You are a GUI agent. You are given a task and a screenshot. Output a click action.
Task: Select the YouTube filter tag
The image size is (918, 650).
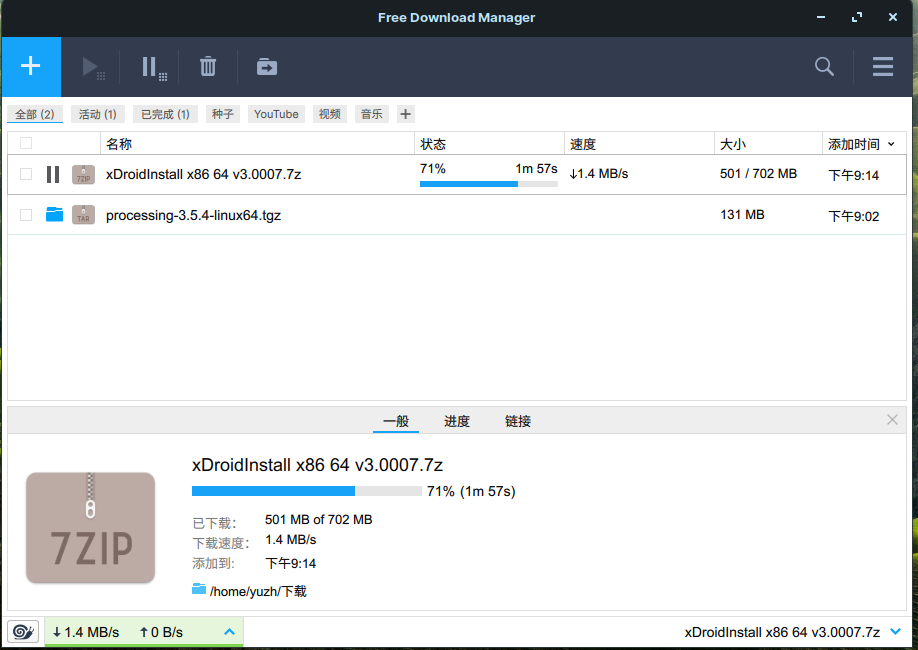point(276,114)
